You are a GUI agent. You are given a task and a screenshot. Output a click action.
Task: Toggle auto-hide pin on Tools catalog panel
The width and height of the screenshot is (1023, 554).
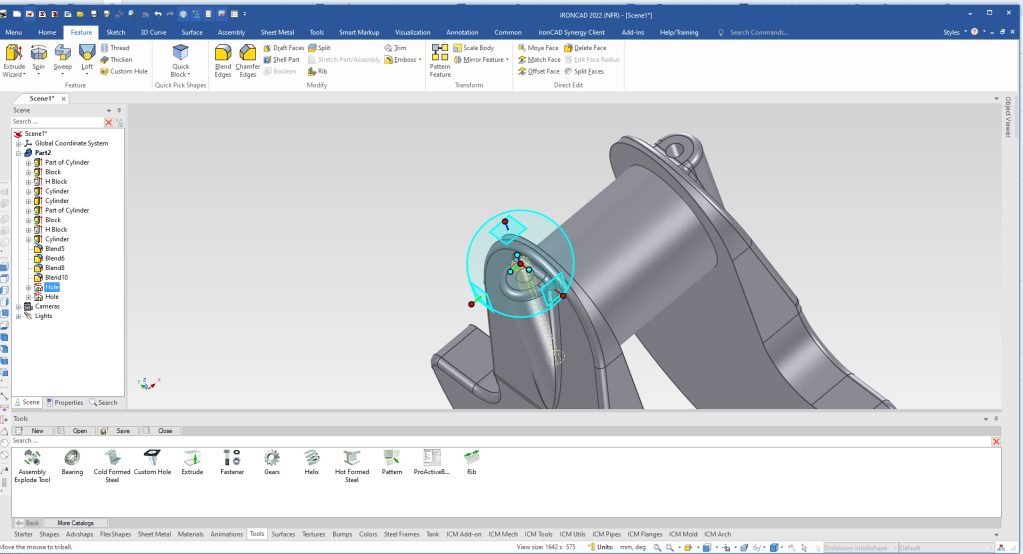click(997, 418)
